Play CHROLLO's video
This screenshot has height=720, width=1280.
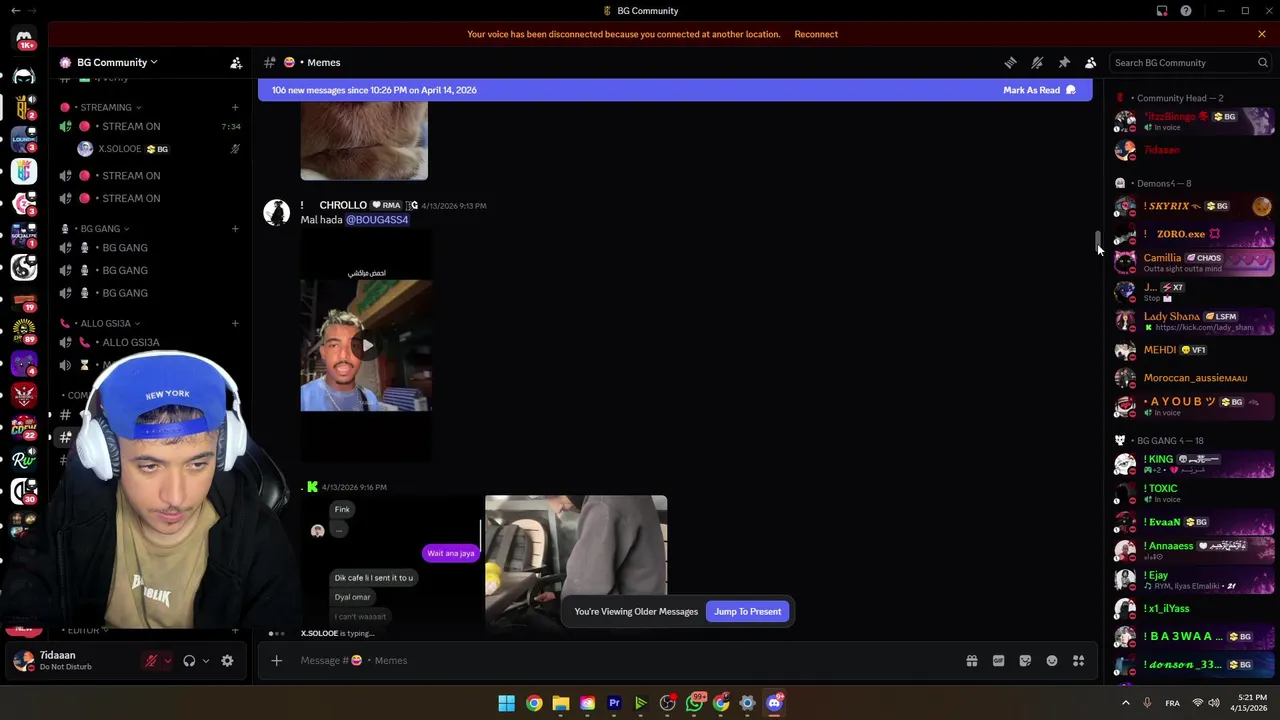tap(367, 346)
